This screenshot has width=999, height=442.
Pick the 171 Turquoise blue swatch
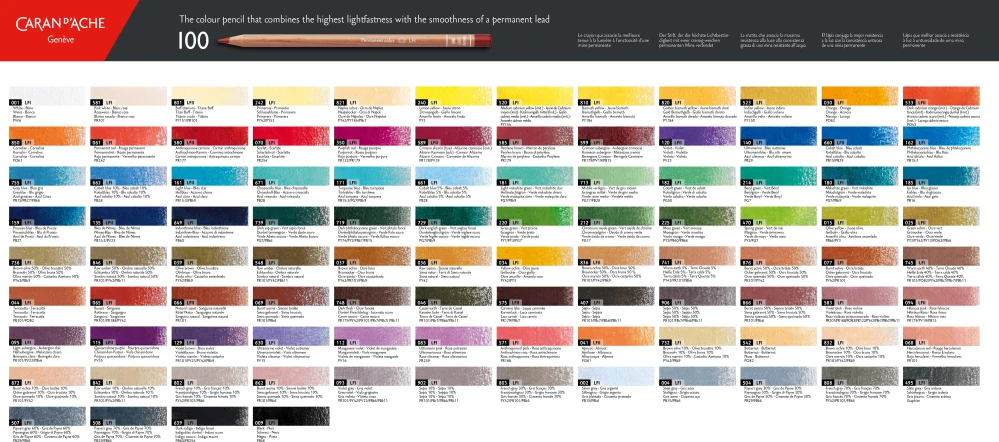[373, 176]
